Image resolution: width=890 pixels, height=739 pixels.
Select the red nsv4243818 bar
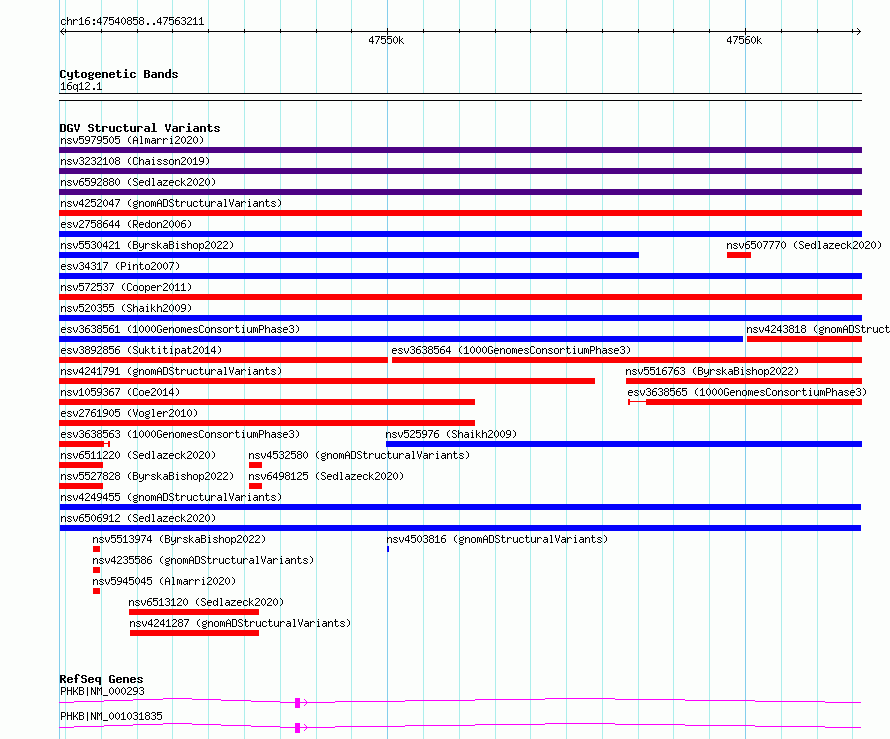(x=804, y=339)
